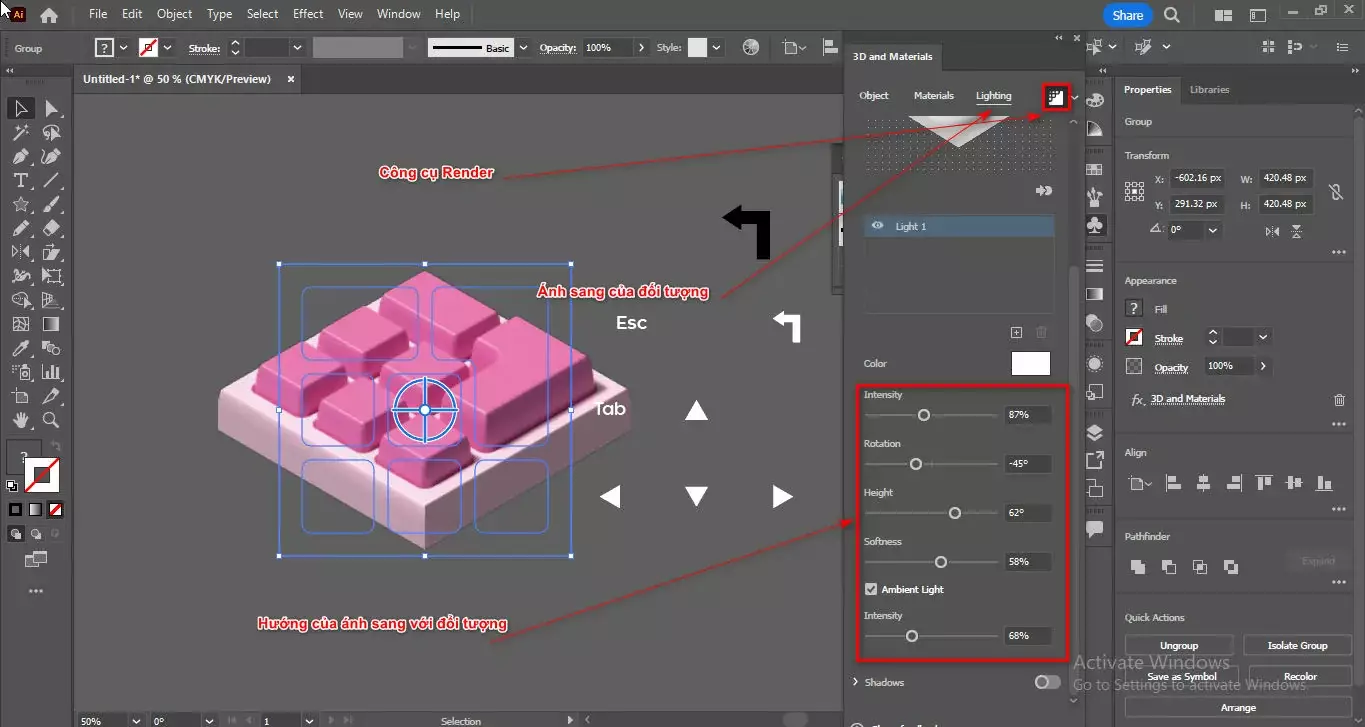
Task: Click the trash icon next to 3D and Materials
Action: [x=1339, y=399]
